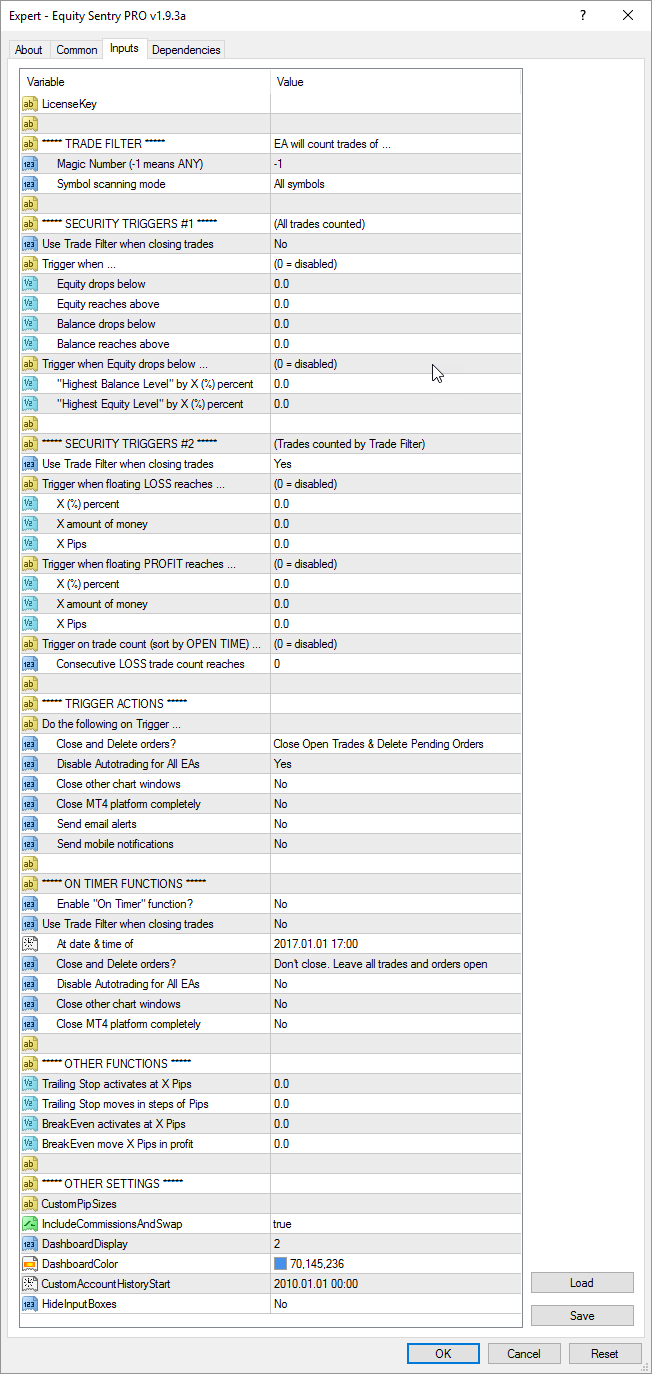Click the icon beside Send email alerts
Image resolution: width=652 pixels, height=1374 pixels.
(29, 824)
